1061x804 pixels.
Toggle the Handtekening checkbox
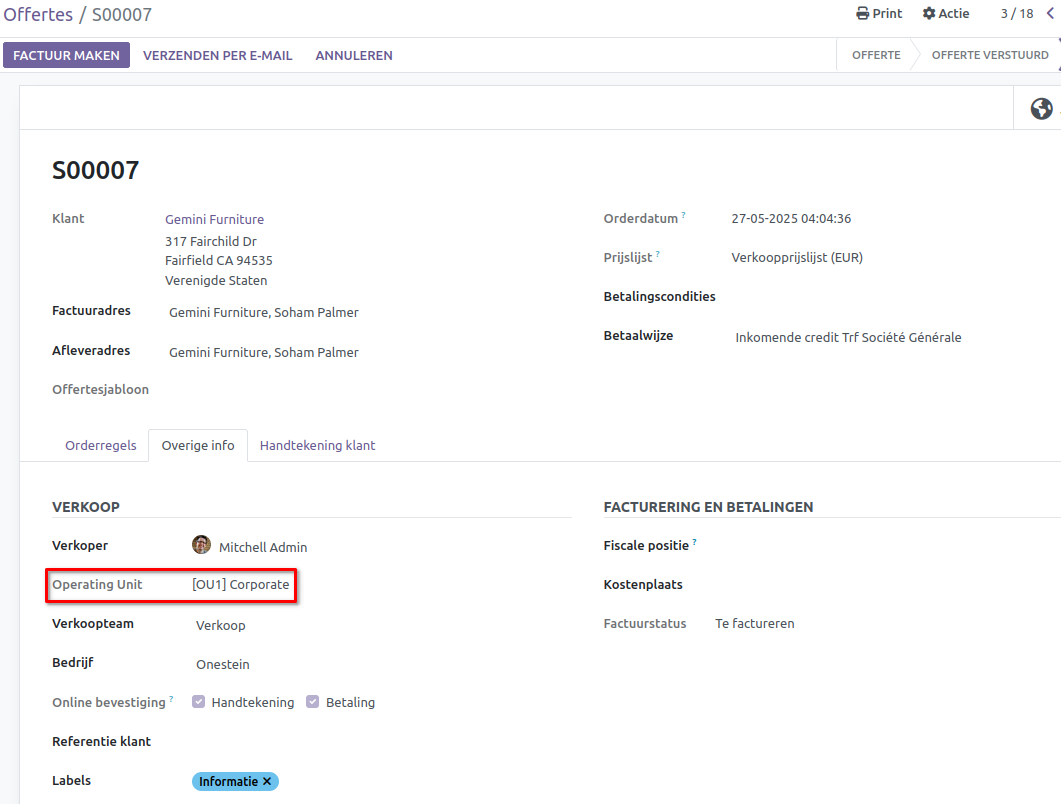pos(199,702)
